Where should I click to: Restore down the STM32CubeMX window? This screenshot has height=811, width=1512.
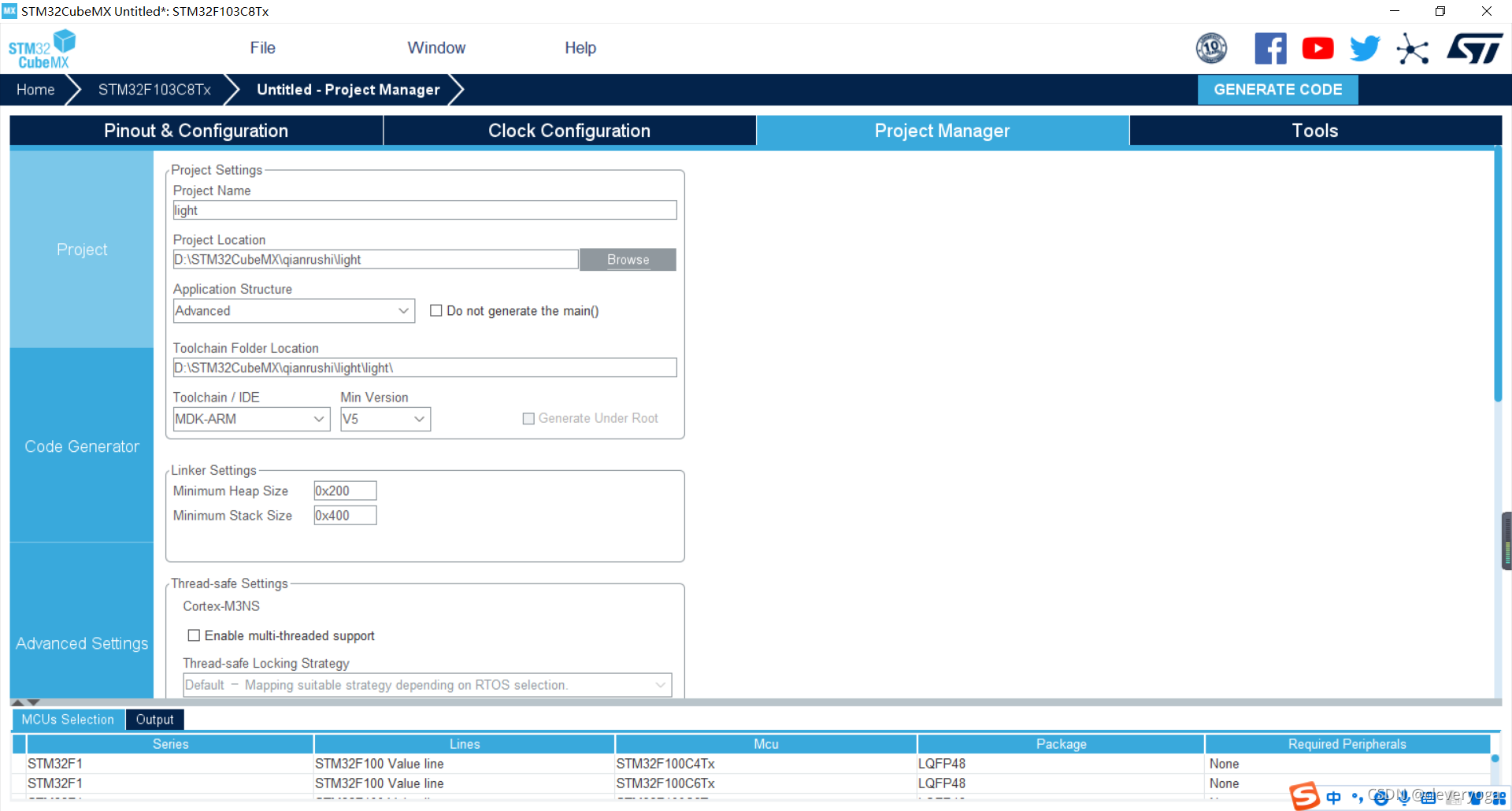coord(1440,11)
